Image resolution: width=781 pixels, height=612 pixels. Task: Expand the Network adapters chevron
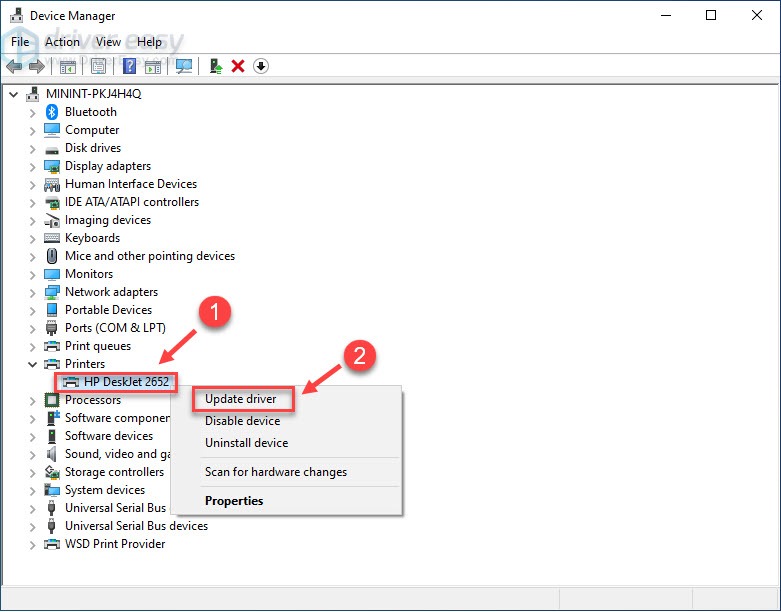[x=32, y=293]
